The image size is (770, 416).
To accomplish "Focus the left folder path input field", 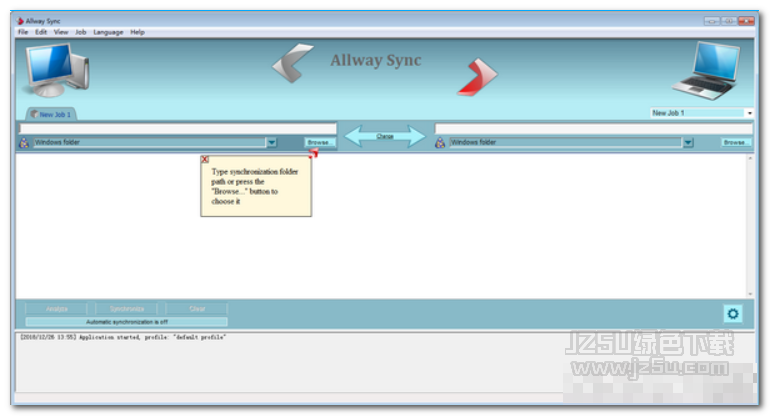I will click(178, 129).
